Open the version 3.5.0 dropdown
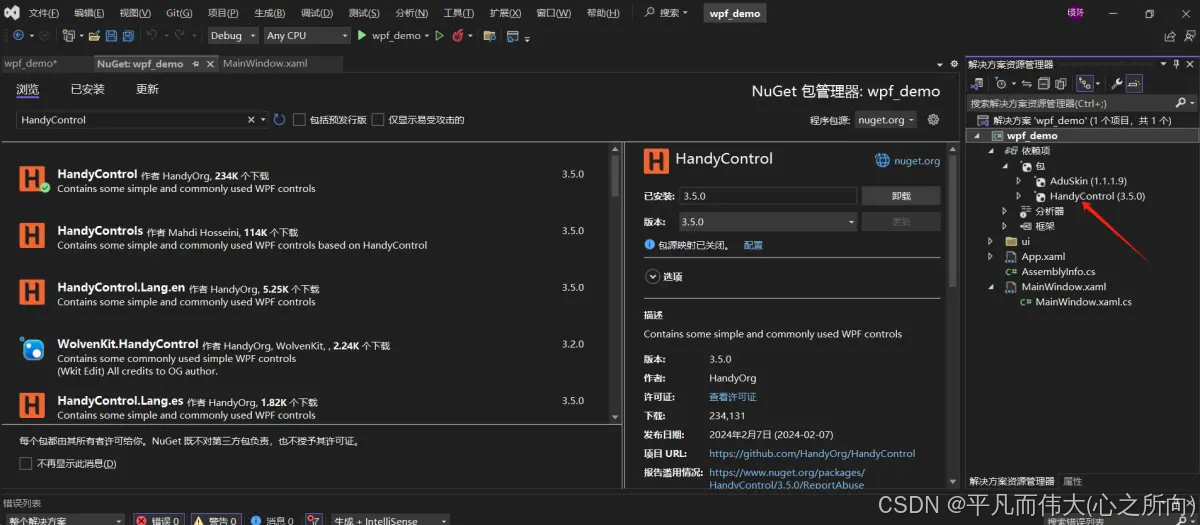The image size is (1200, 525). pos(767,222)
